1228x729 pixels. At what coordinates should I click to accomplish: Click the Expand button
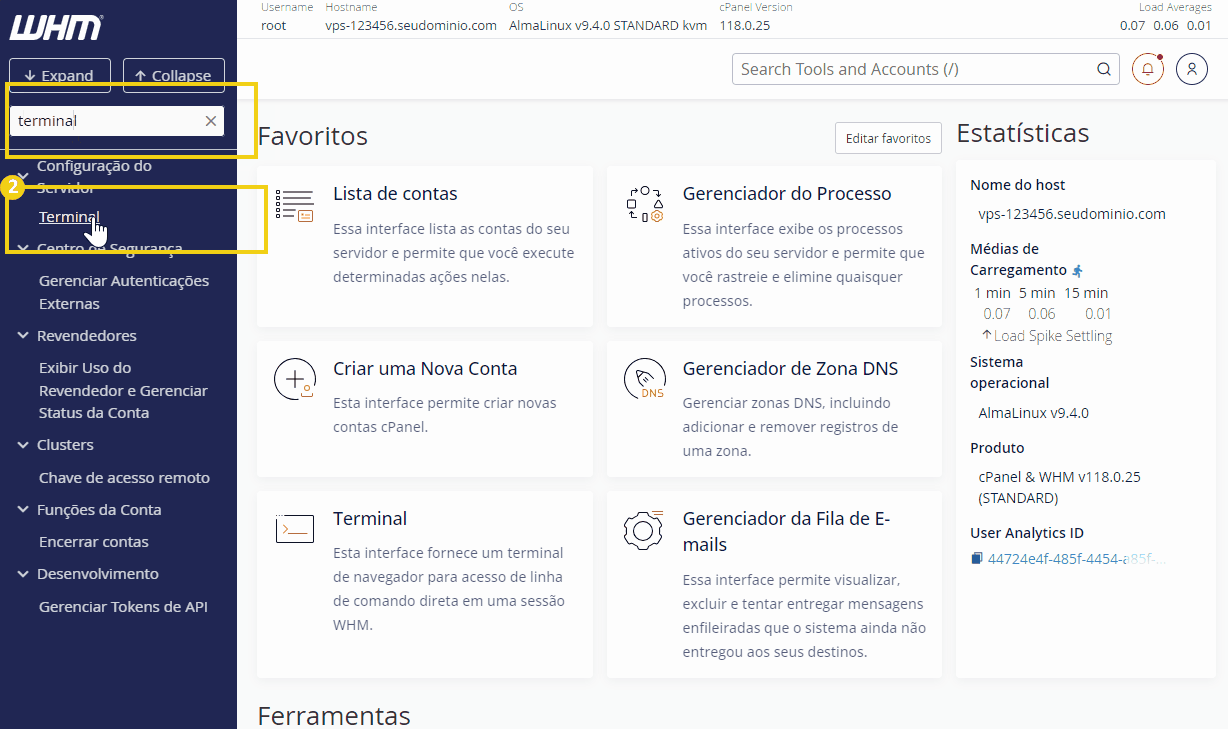tap(60, 75)
